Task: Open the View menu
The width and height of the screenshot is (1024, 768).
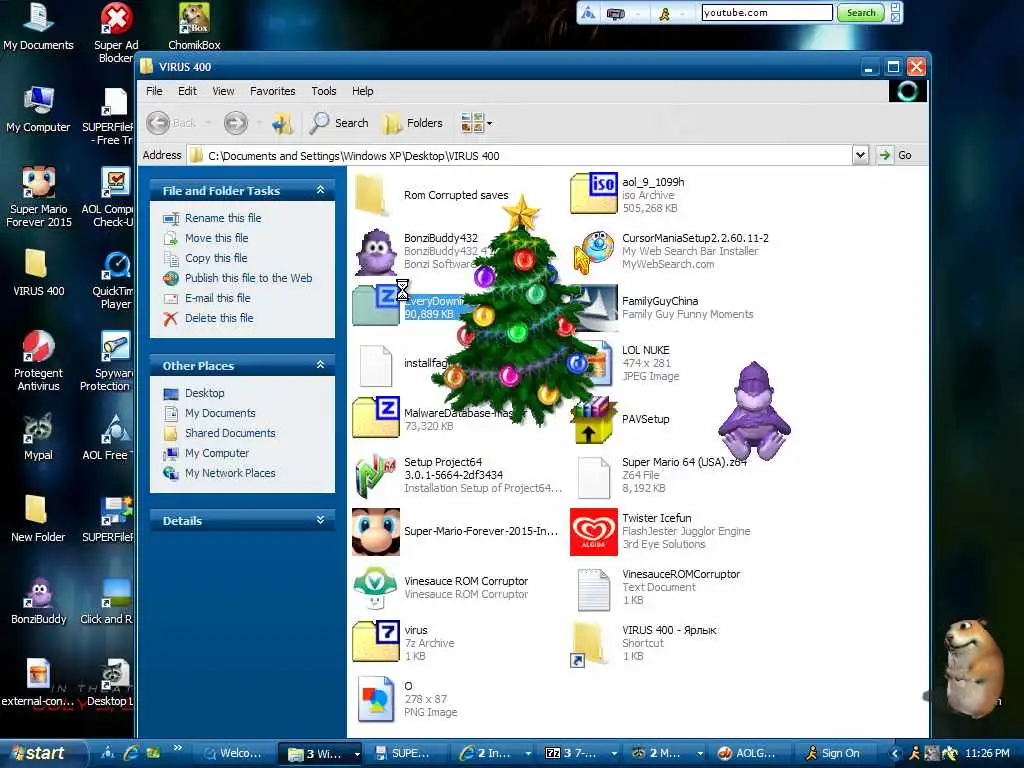Action: click(x=223, y=91)
